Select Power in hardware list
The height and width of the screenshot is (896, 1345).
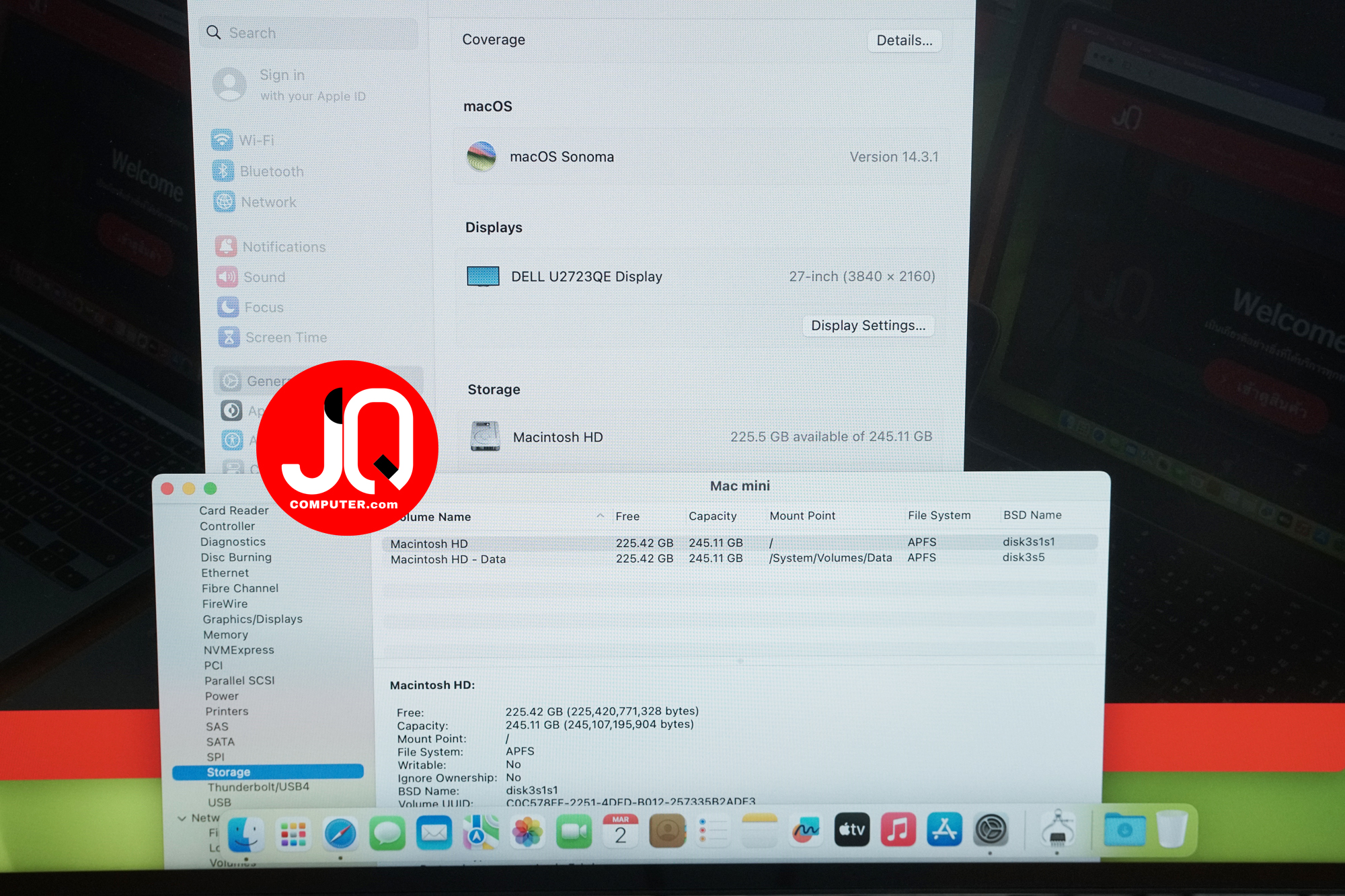(x=222, y=696)
